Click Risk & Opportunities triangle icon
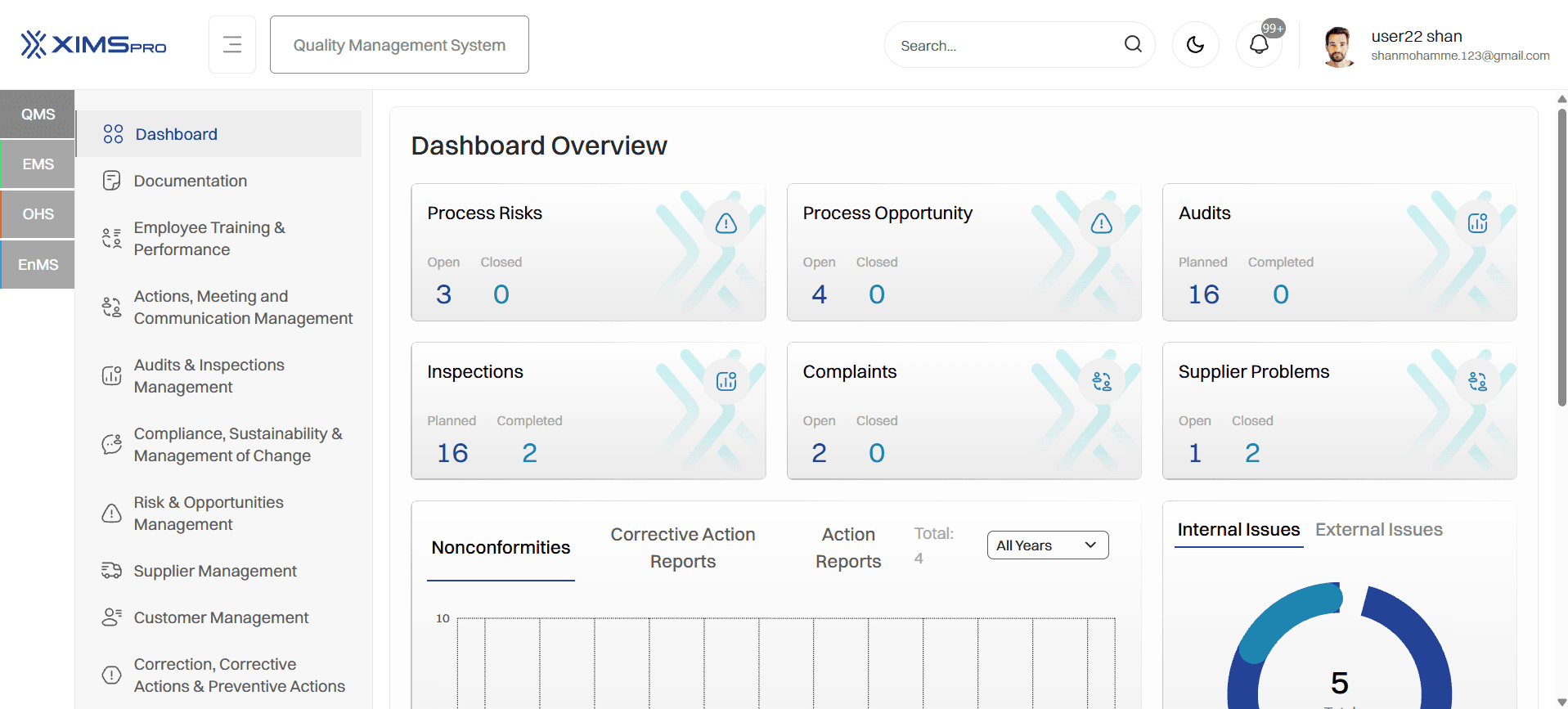The height and width of the screenshot is (709, 1568). [x=112, y=514]
